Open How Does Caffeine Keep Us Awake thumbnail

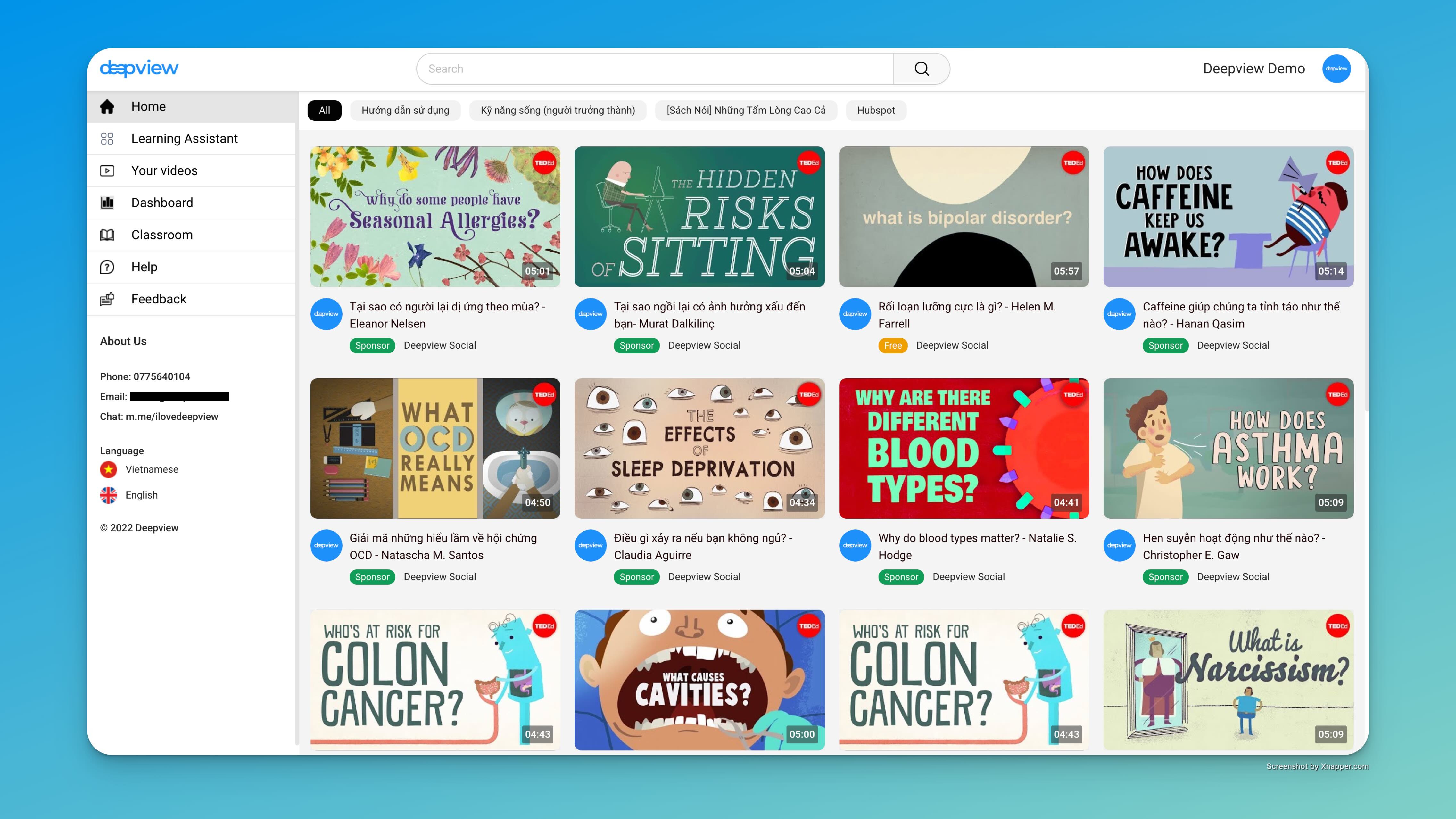tap(1229, 217)
